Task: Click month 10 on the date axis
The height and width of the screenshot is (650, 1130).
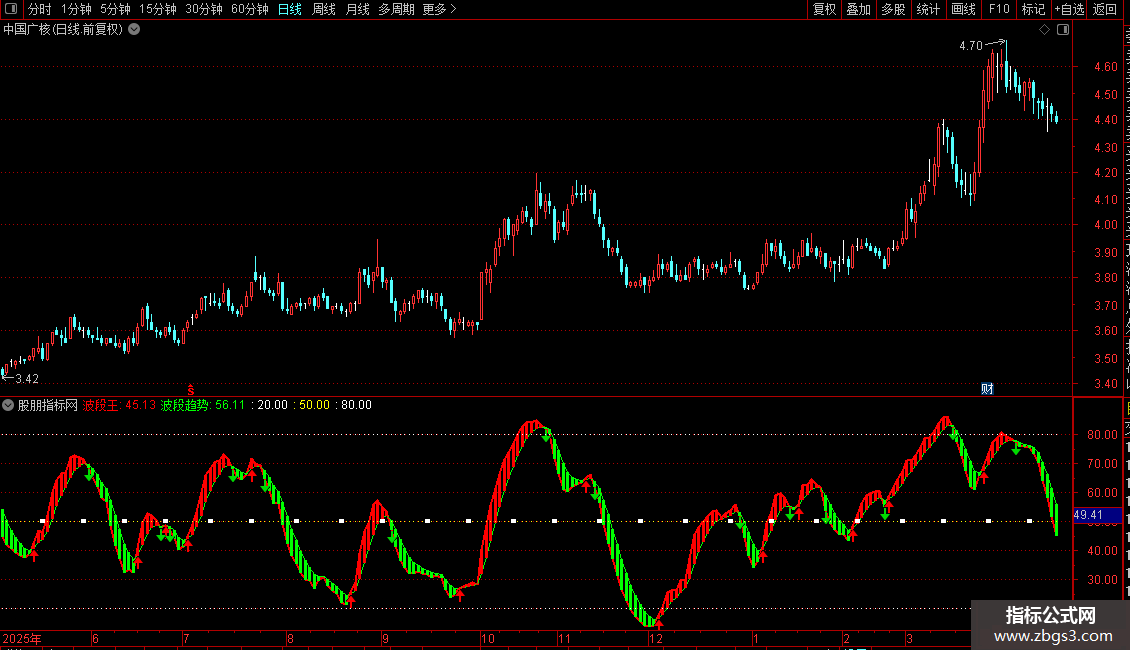Action: [x=488, y=638]
